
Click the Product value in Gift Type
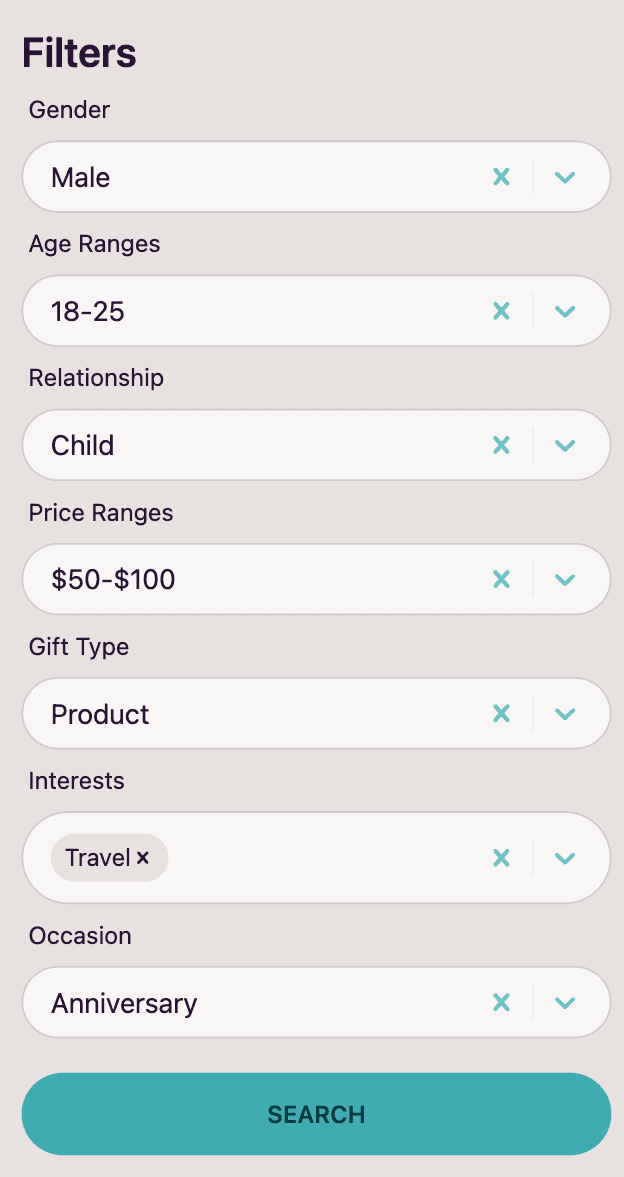tap(100, 714)
